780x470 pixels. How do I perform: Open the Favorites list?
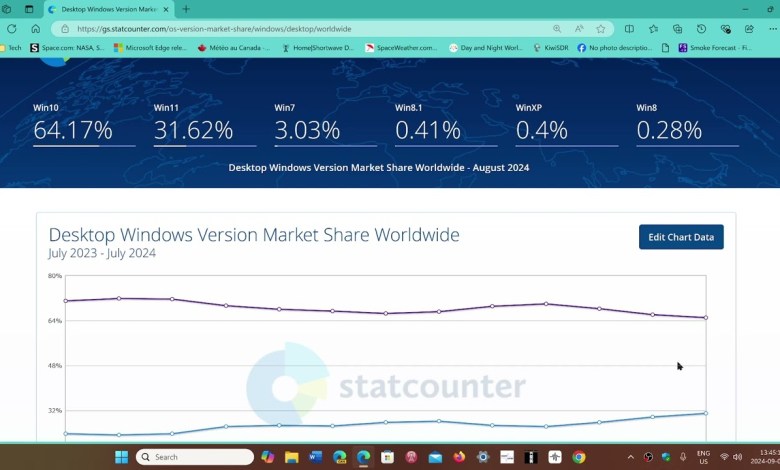pyautogui.click(x=653, y=29)
